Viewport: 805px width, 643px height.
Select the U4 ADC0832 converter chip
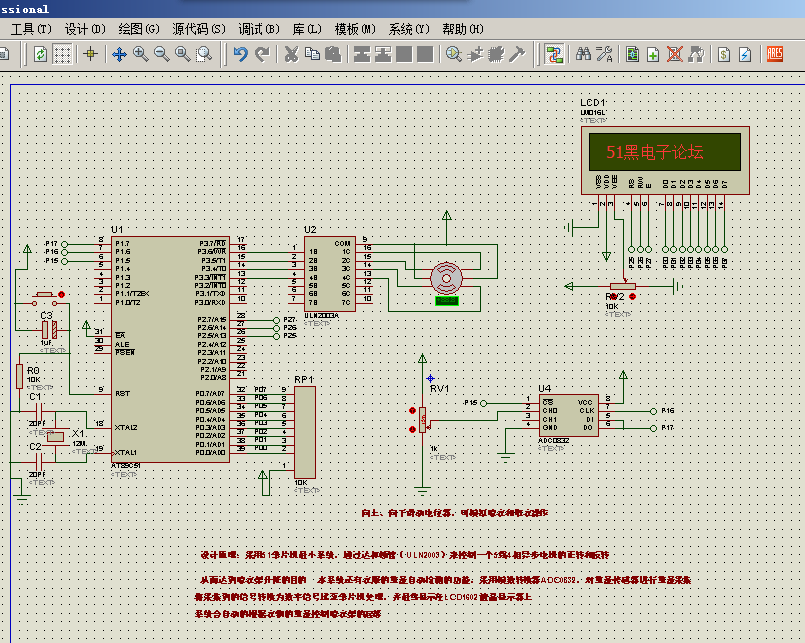pos(568,415)
